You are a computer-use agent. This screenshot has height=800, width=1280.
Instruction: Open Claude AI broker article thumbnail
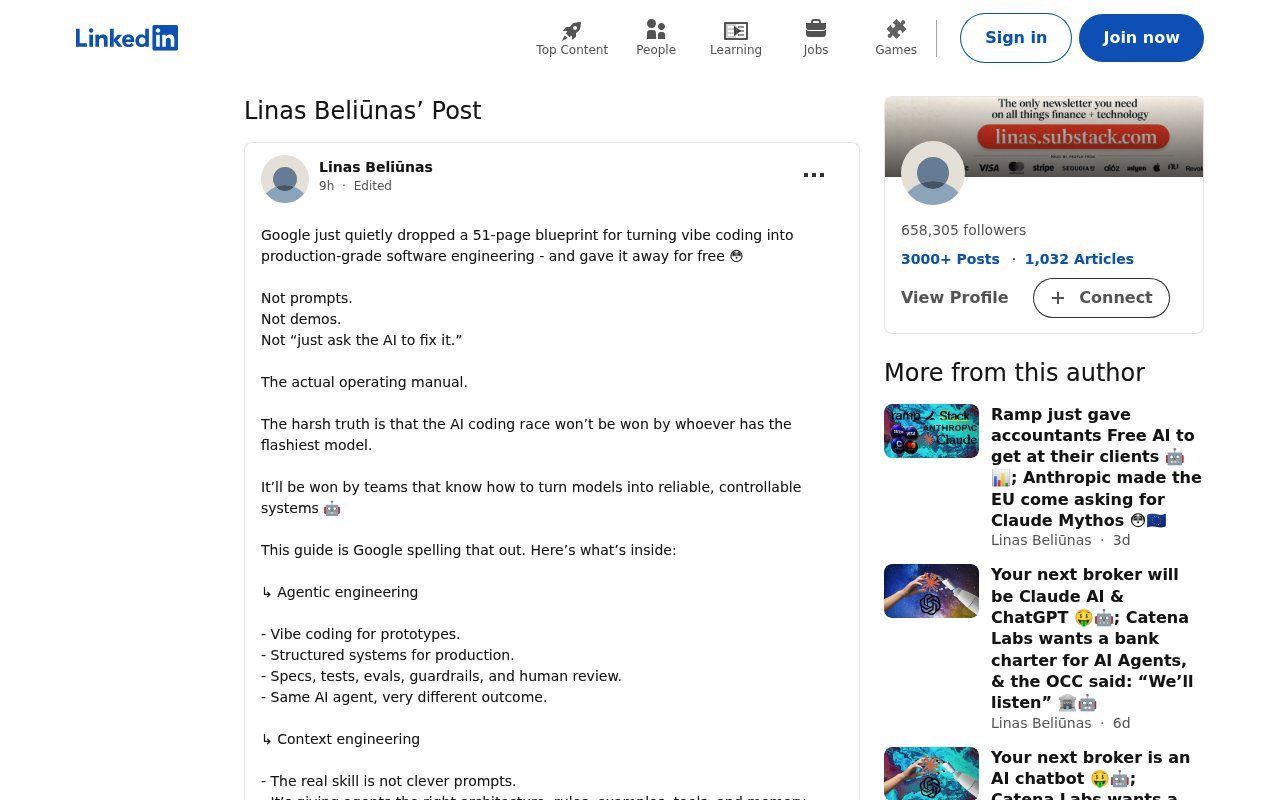click(931, 591)
